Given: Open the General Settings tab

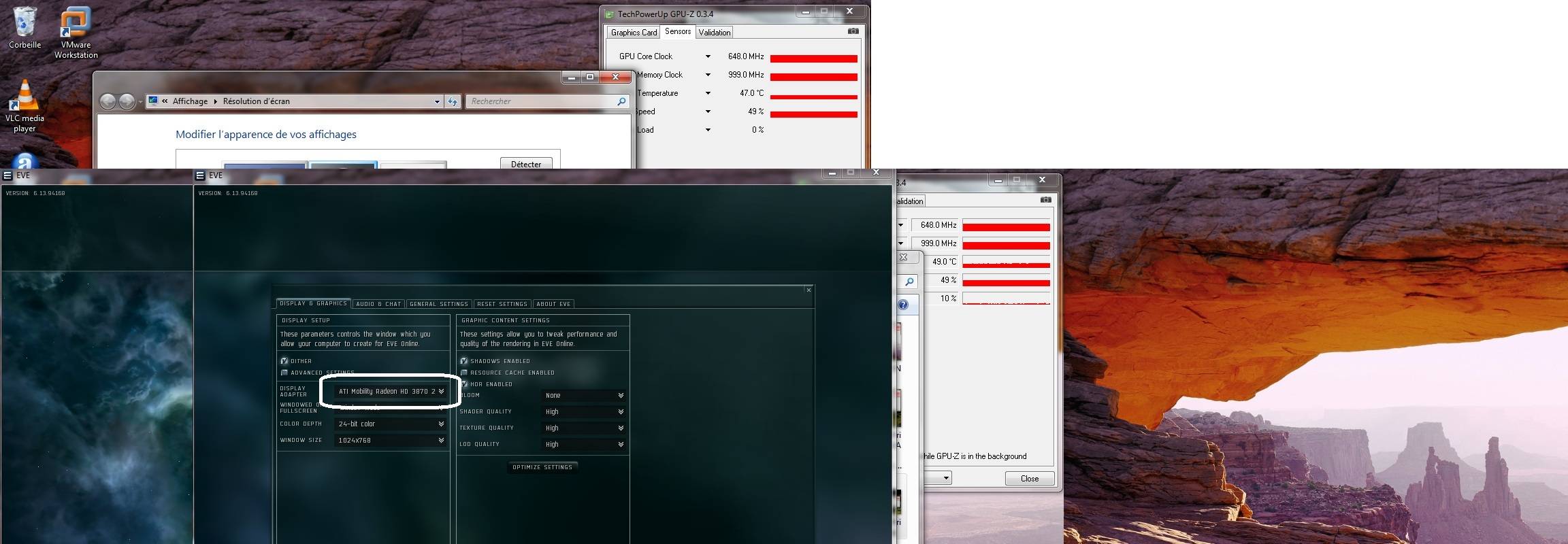Looking at the screenshot, I should click(439, 304).
